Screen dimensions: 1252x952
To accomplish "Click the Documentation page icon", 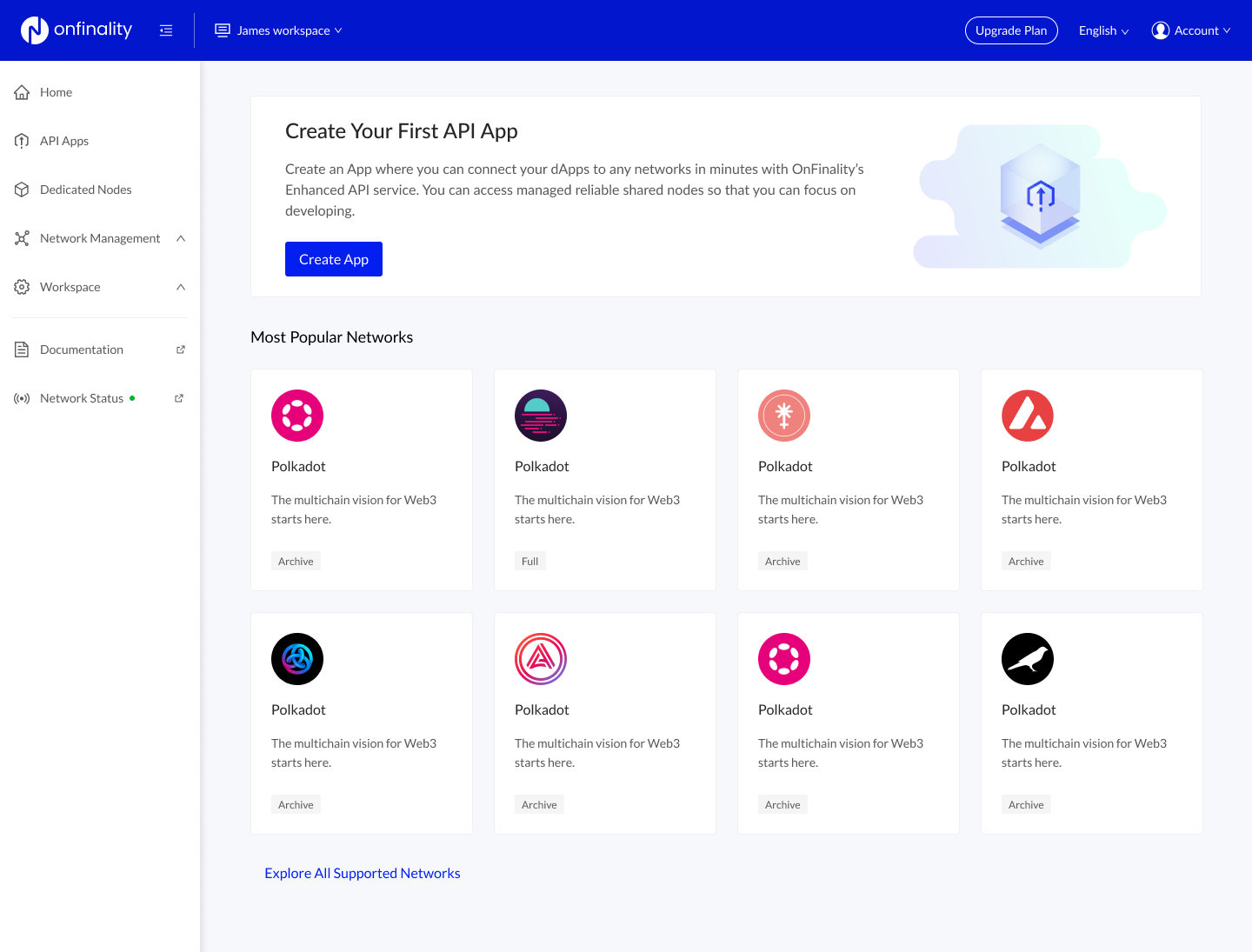I will [x=22, y=350].
